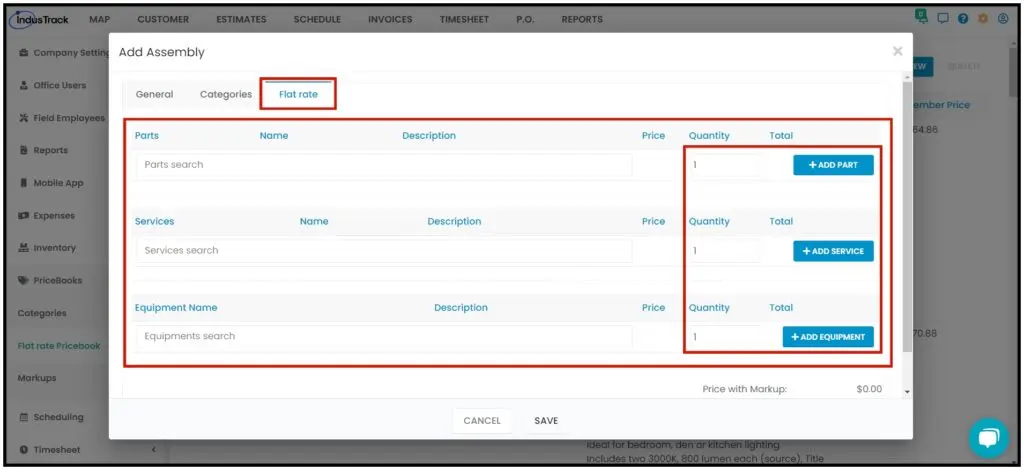Screen dimensions: 1024x470
Task: Focus the Parts search field
Action: click(x=385, y=165)
